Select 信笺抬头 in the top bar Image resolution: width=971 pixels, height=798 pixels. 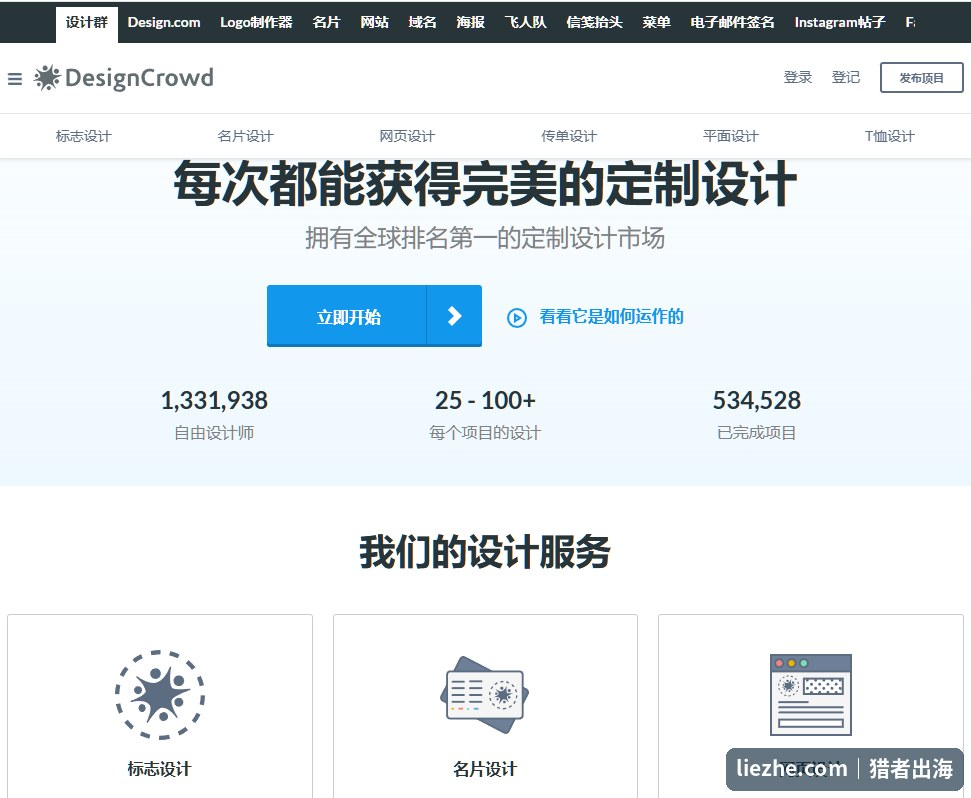pyautogui.click(x=594, y=22)
